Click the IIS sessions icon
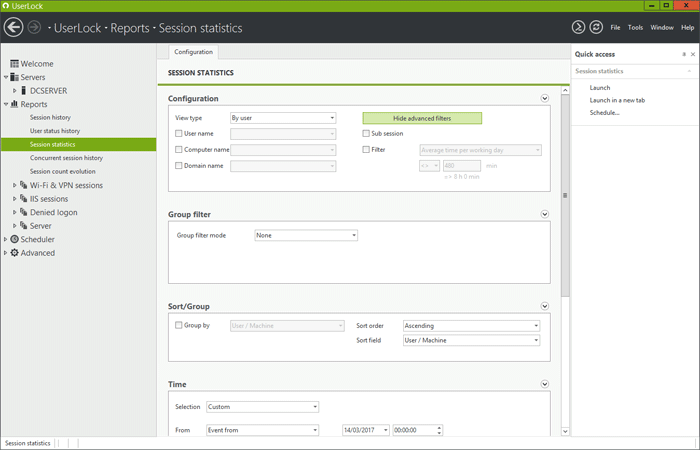The width and height of the screenshot is (700, 450). (24, 199)
